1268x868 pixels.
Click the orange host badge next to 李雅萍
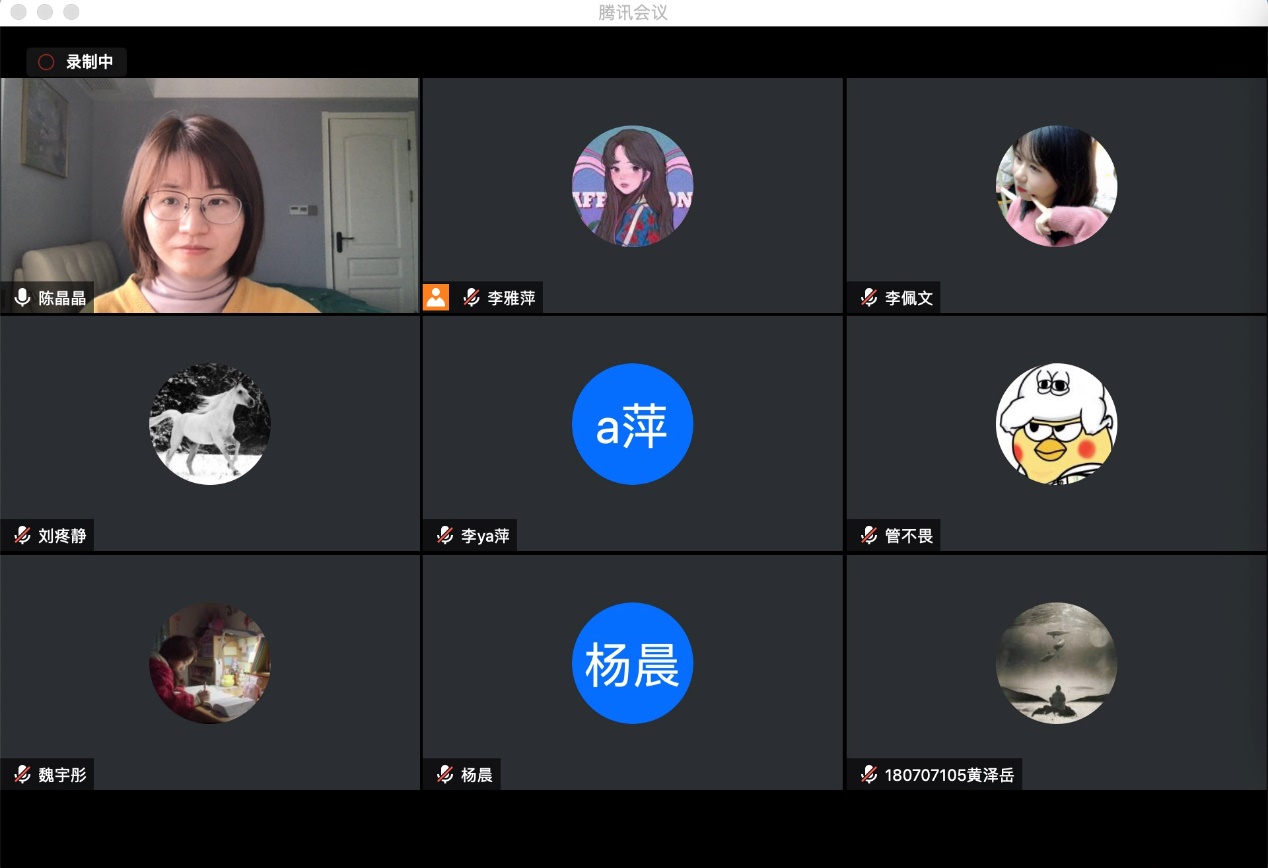point(436,297)
